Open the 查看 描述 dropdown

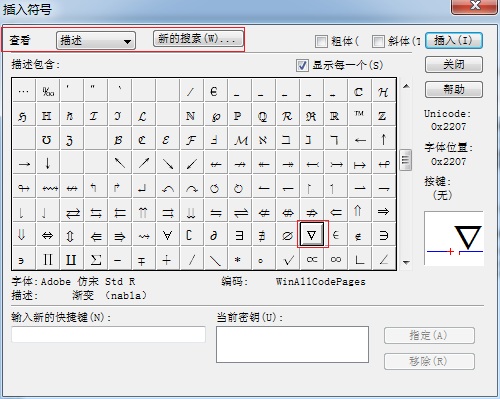tap(96, 41)
